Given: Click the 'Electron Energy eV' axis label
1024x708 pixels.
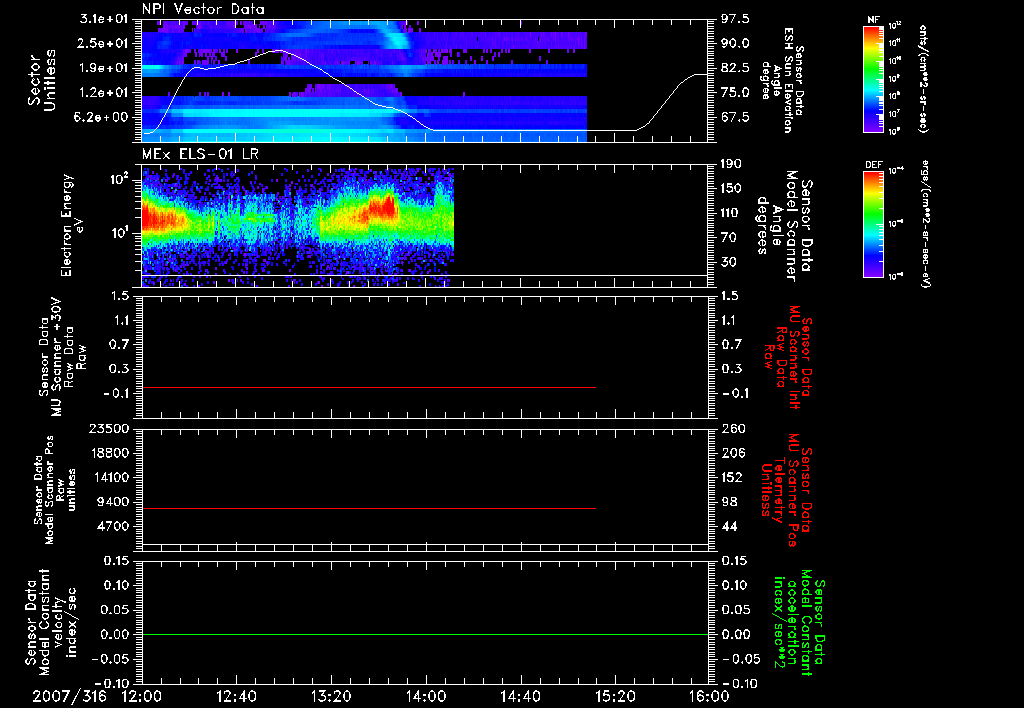Looking at the screenshot, I should point(73,225).
